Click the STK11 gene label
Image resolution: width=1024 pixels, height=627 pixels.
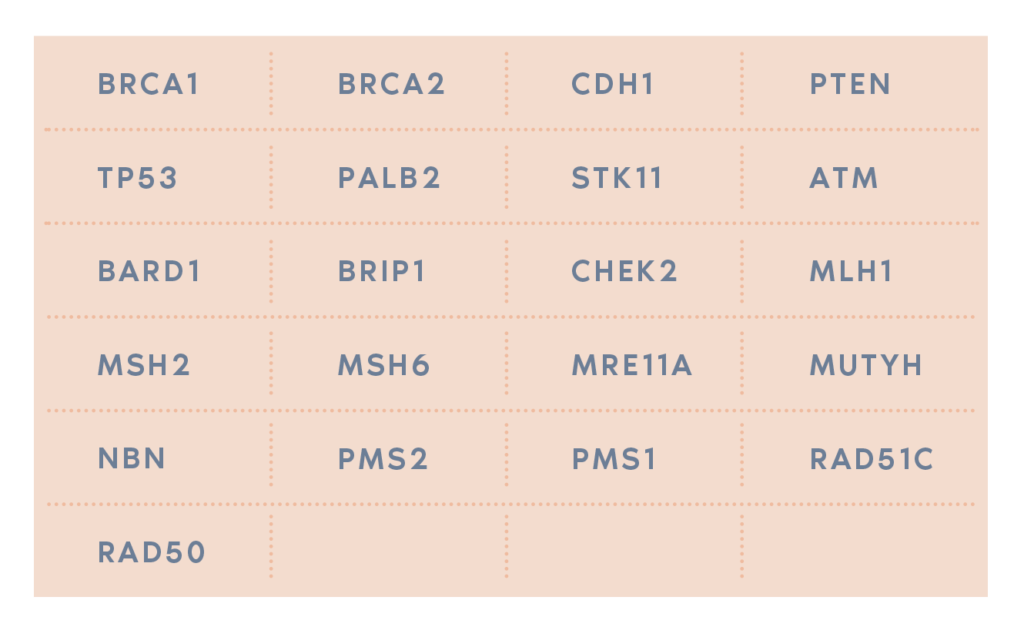(617, 178)
